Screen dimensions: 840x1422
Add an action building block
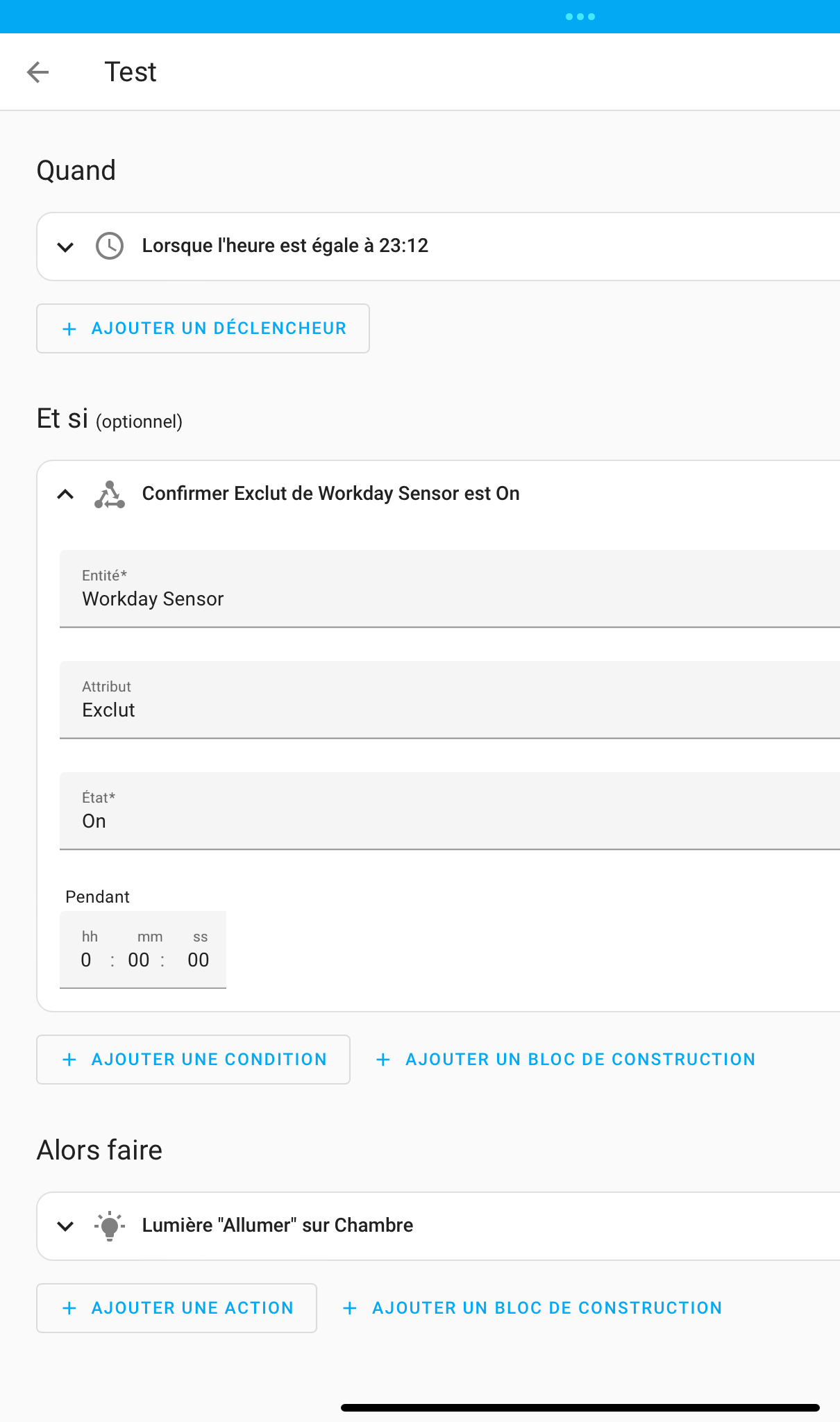tap(532, 1308)
